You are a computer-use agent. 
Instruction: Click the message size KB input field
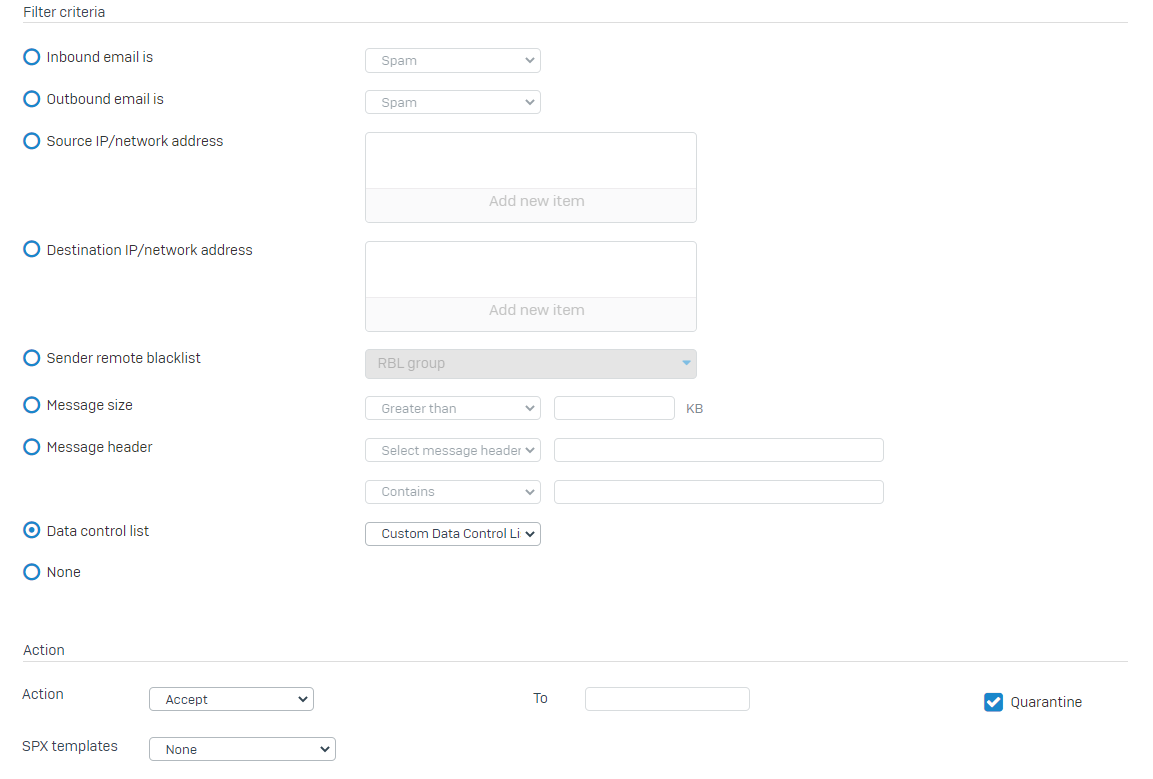point(614,408)
